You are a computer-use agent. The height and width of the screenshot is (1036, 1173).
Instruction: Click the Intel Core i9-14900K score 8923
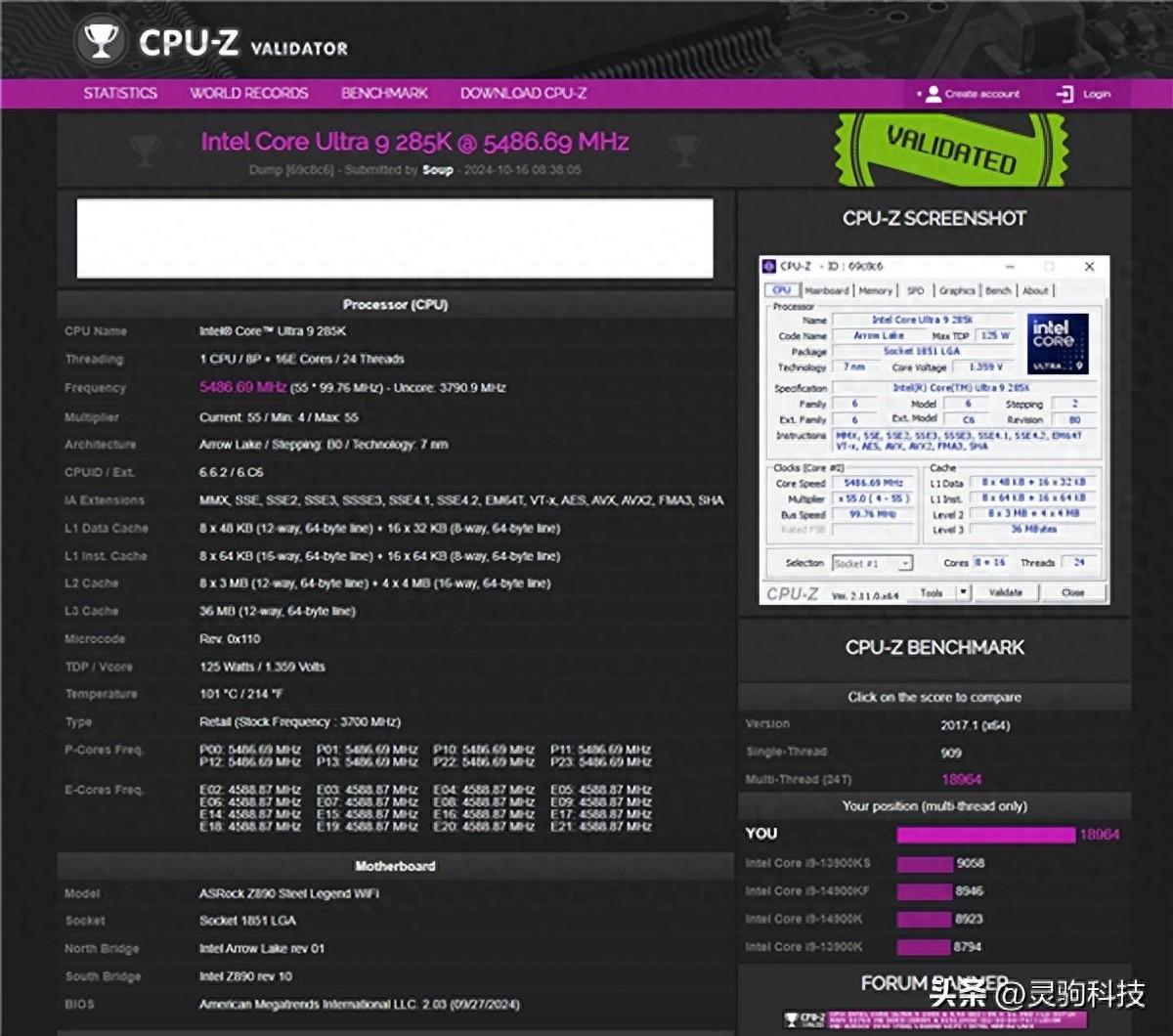tap(970, 919)
